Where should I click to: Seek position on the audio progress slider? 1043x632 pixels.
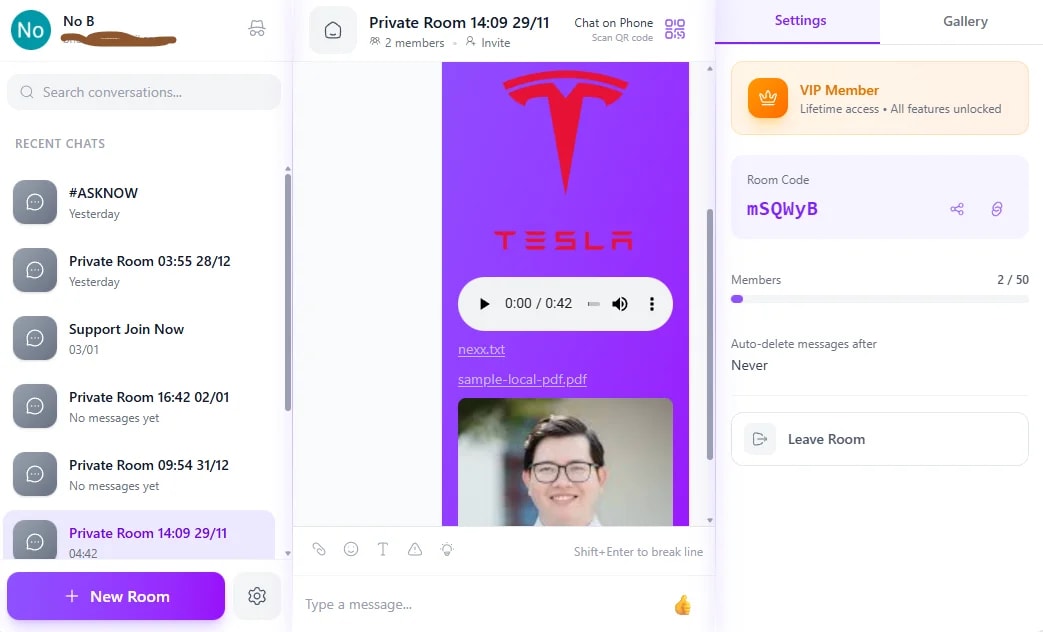[592, 303]
